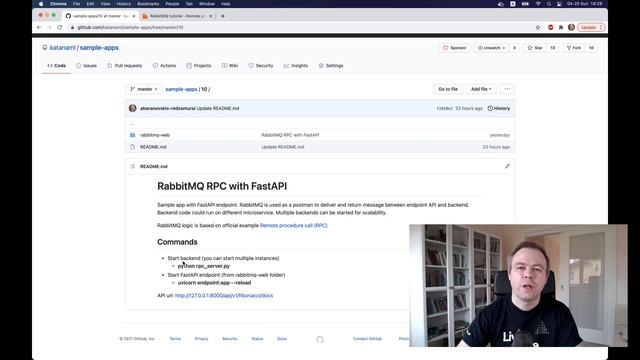Star the repository
Viewport: 640px width, 360px height.
pyautogui.click(x=534, y=48)
